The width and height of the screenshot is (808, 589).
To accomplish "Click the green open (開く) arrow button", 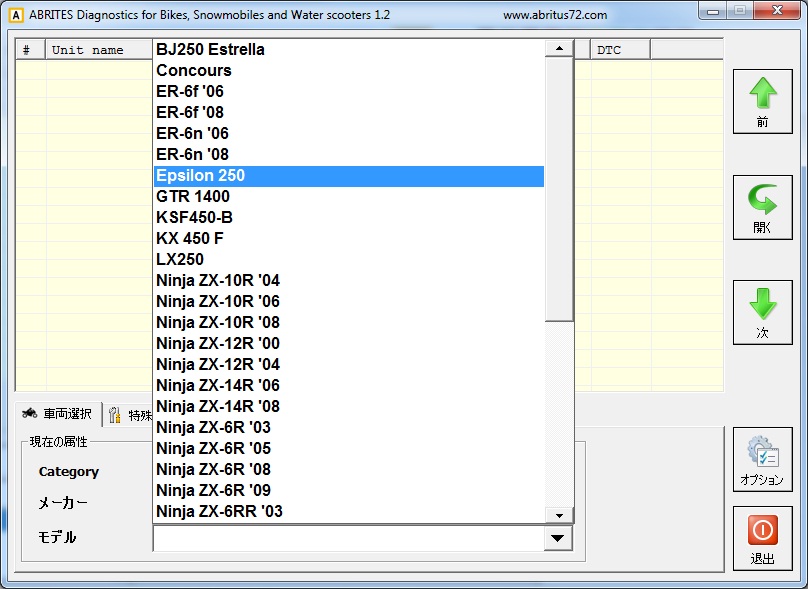I will coord(763,207).
